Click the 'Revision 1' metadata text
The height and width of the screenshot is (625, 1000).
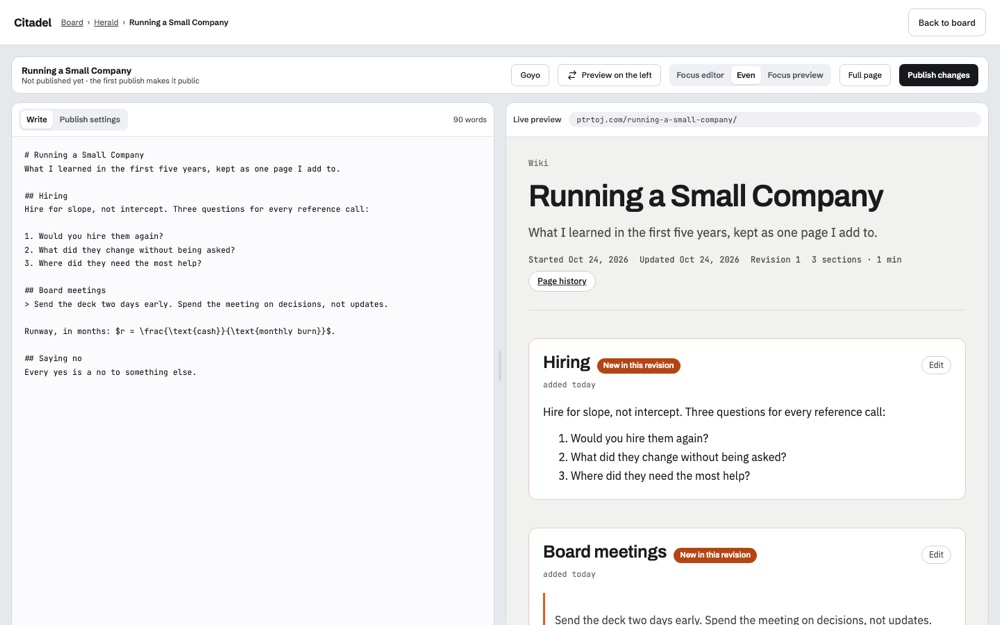(x=775, y=260)
